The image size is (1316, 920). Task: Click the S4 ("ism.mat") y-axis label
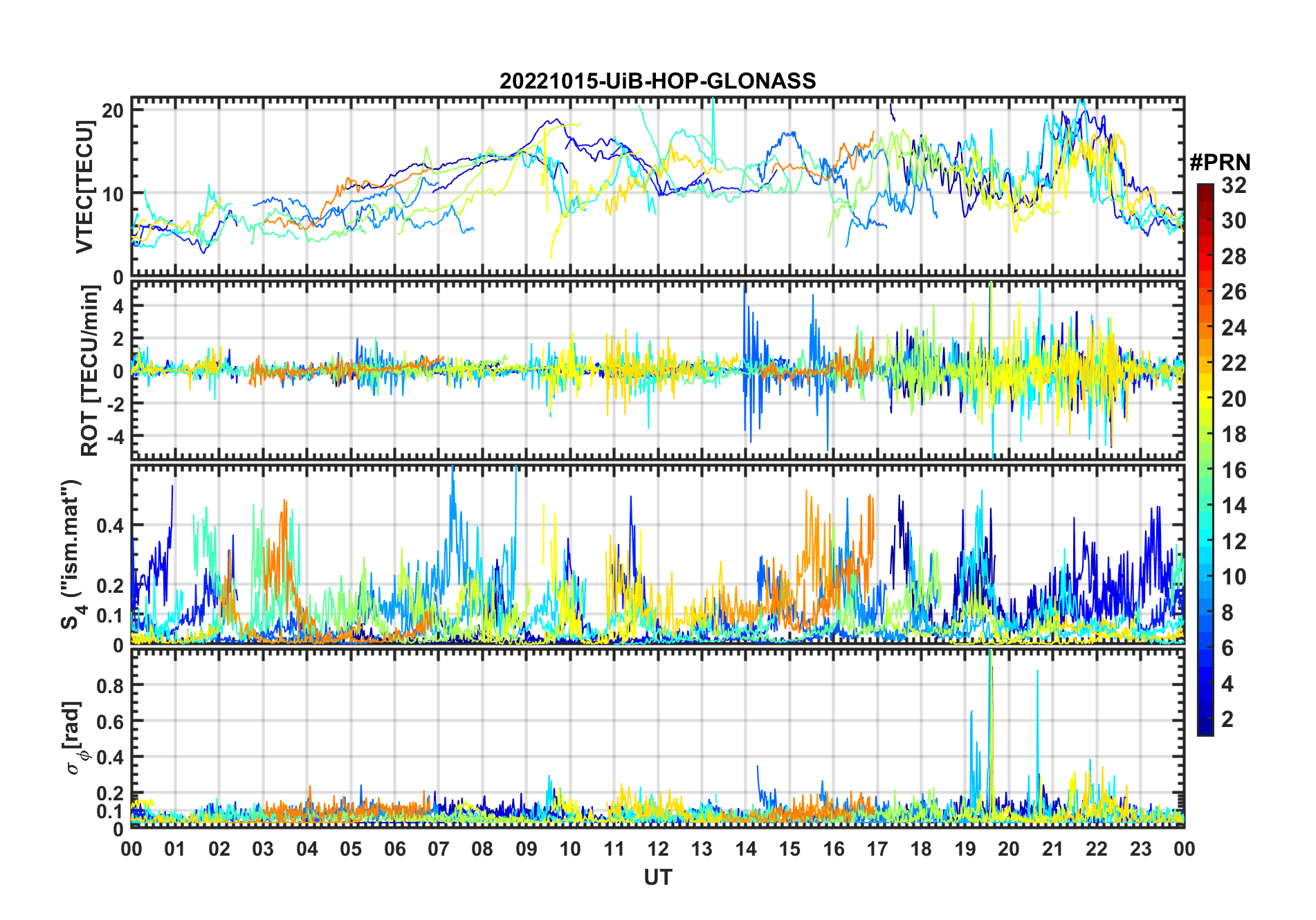pyautogui.click(x=72, y=555)
